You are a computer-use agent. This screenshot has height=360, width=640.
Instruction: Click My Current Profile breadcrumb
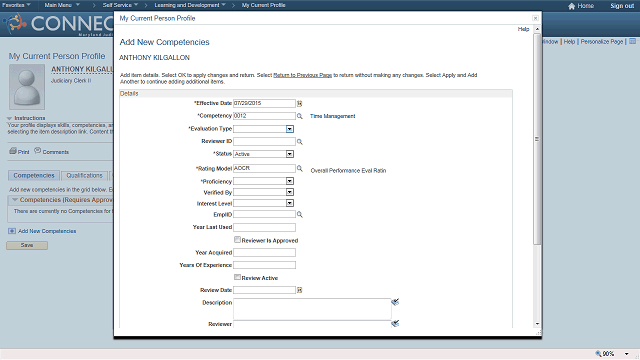click(x=263, y=5)
